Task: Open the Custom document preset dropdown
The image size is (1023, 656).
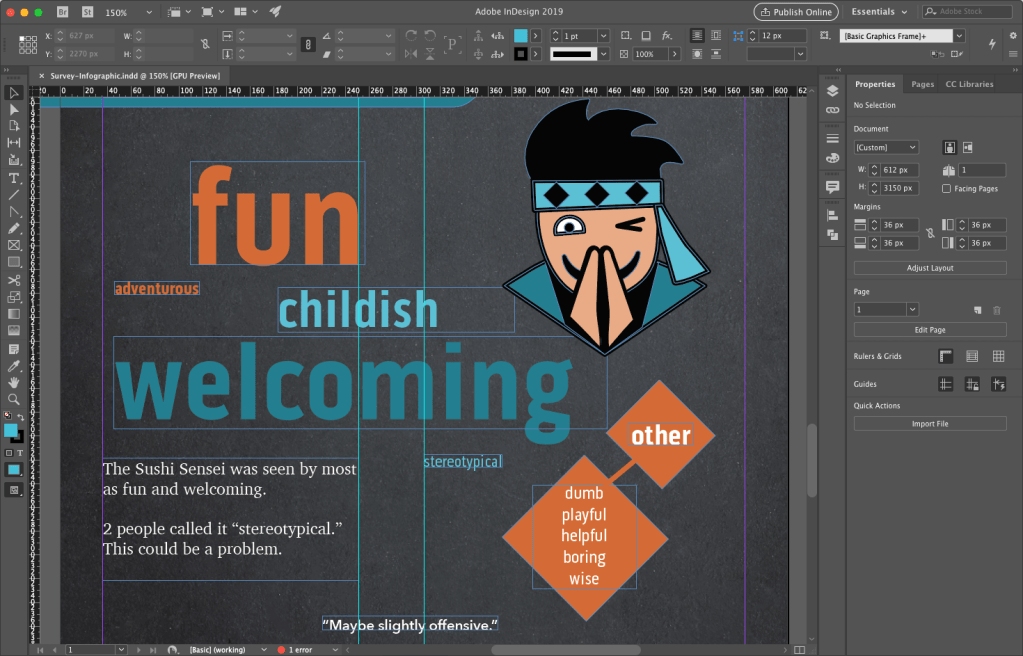Action: coord(885,148)
